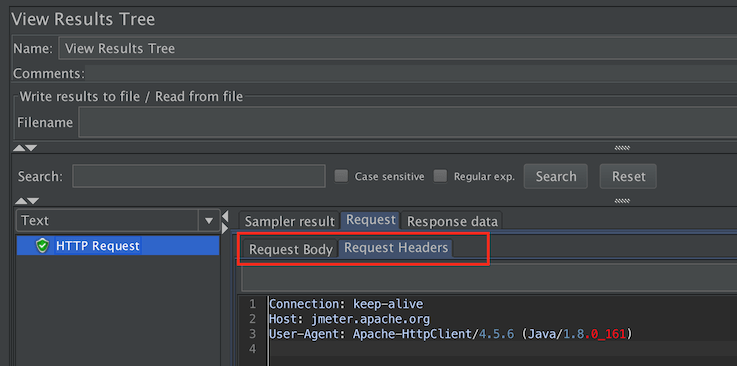737x366 pixels.
Task: Switch to the Sampler result tab
Action: pyautogui.click(x=290, y=221)
